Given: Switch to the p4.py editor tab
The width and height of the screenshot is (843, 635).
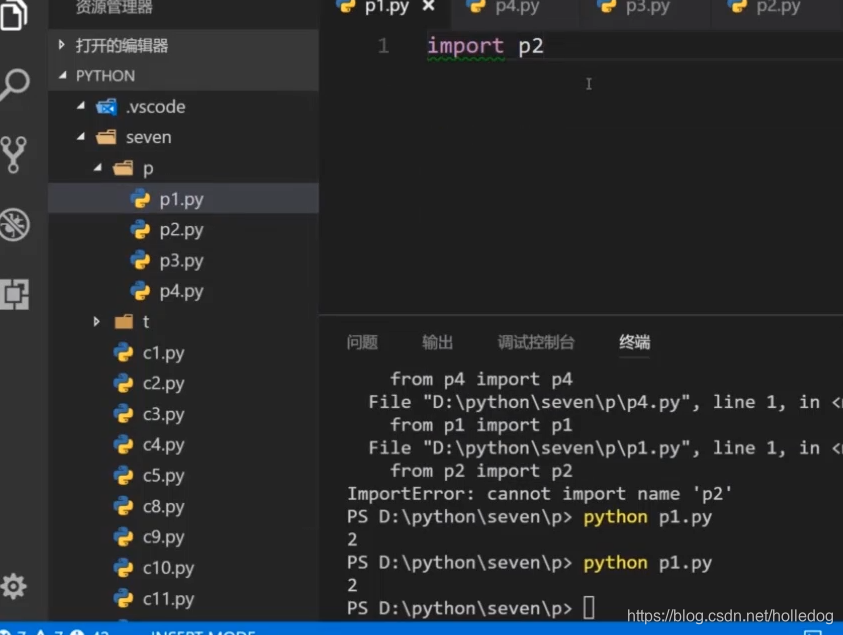Looking at the screenshot, I should pos(516,7).
